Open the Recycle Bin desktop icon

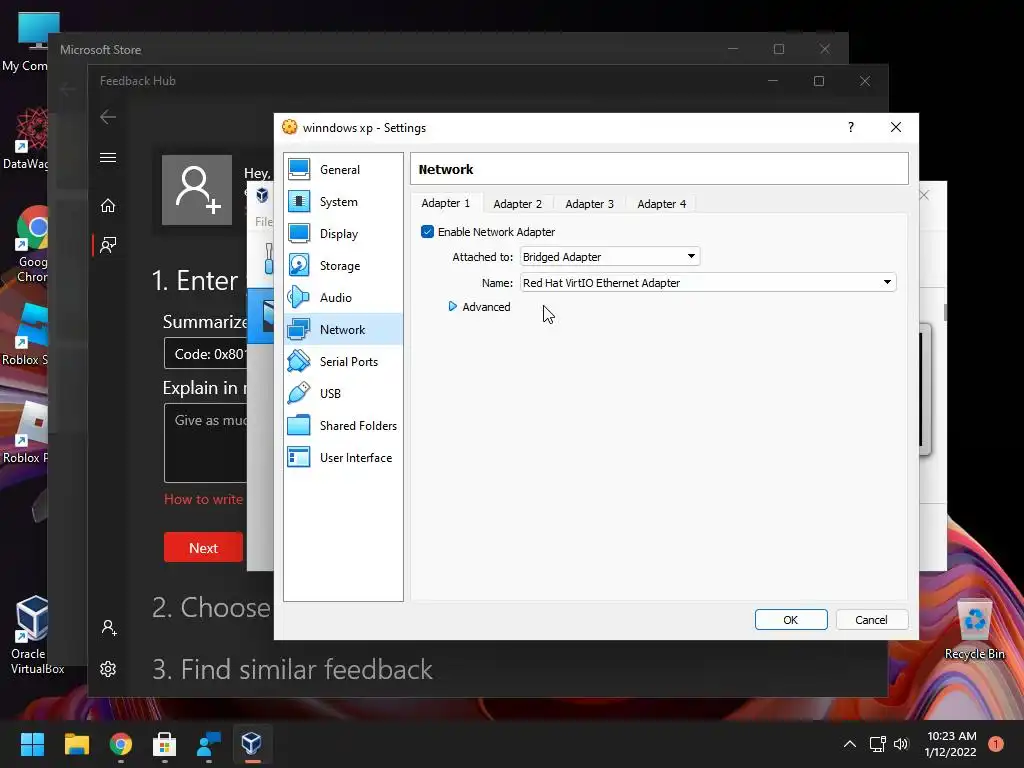974,629
